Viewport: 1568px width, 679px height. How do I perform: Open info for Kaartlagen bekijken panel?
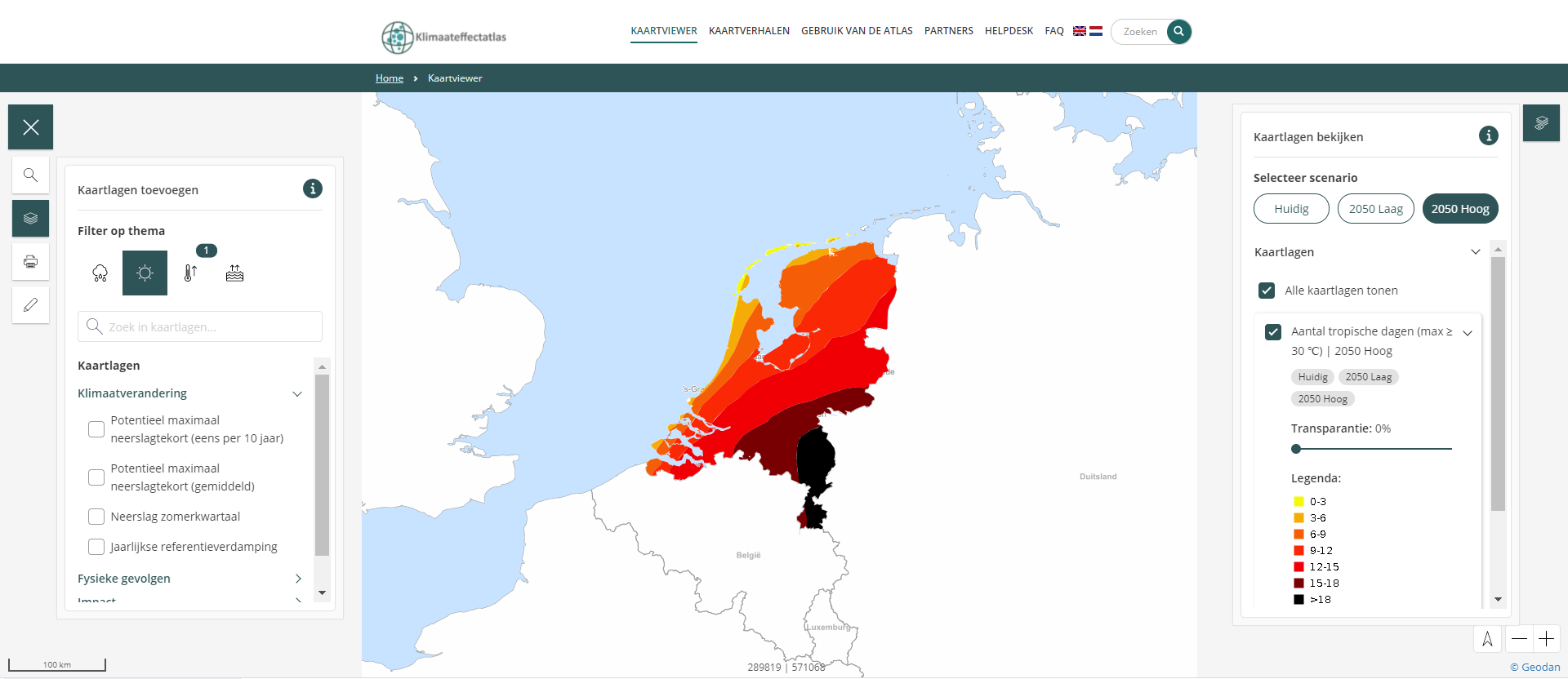click(x=1488, y=135)
